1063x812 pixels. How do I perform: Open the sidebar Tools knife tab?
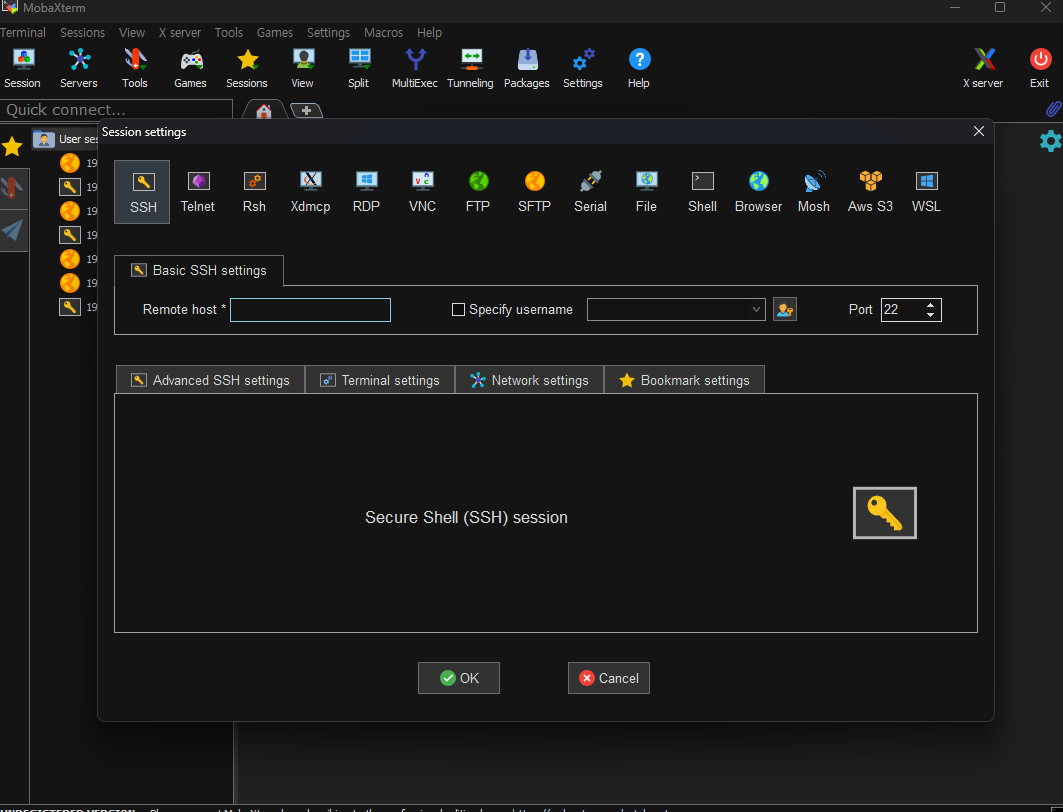click(12, 188)
